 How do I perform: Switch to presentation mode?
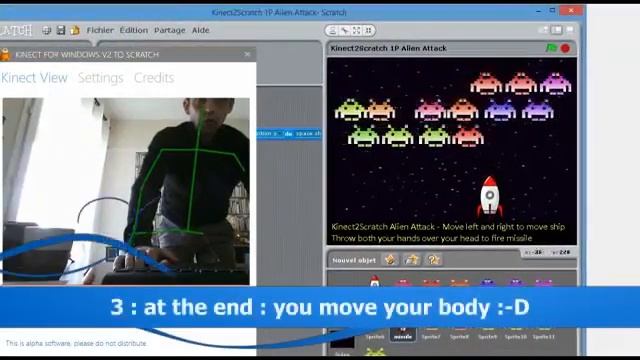tap(570, 29)
